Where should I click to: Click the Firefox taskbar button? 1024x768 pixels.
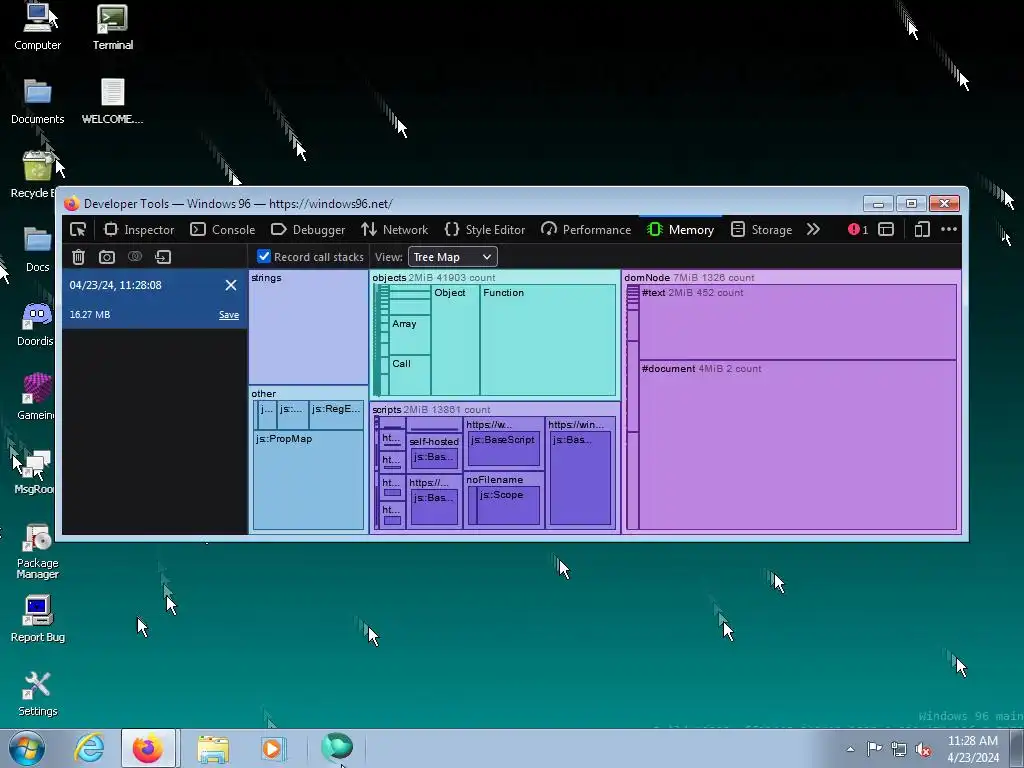tap(148, 748)
